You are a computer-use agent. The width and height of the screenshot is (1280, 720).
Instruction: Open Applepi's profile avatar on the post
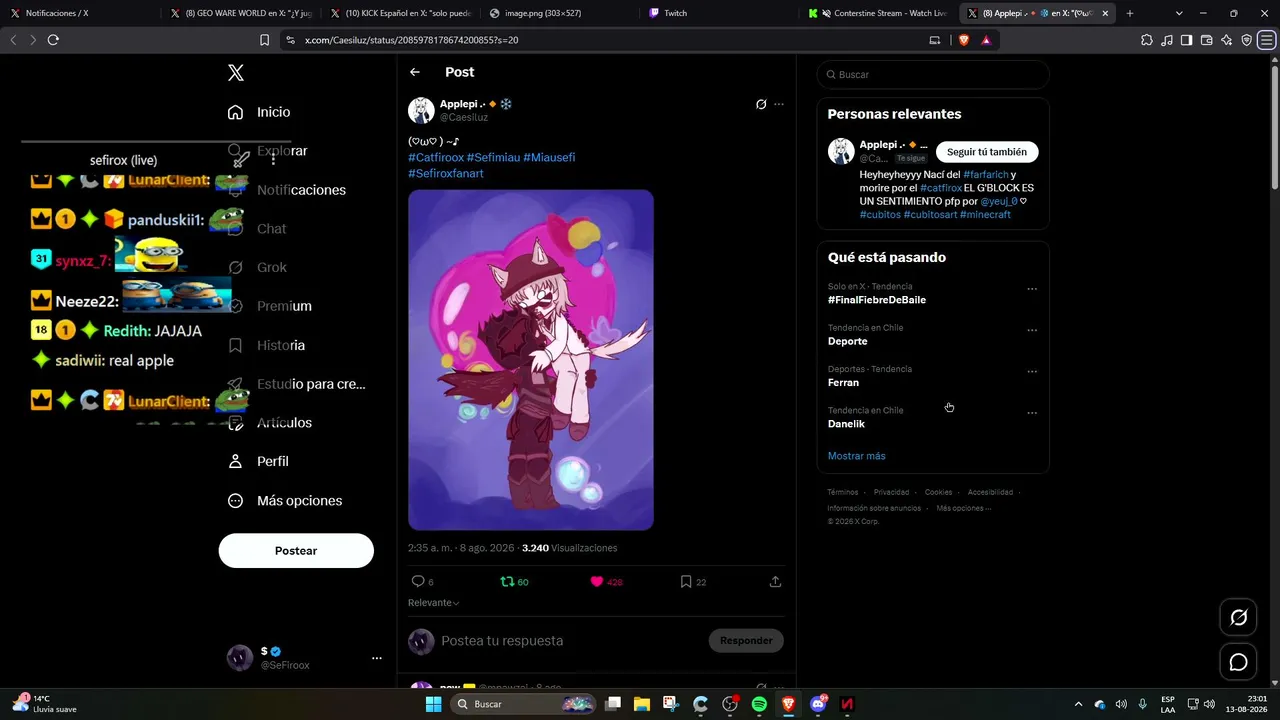tap(421, 110)
